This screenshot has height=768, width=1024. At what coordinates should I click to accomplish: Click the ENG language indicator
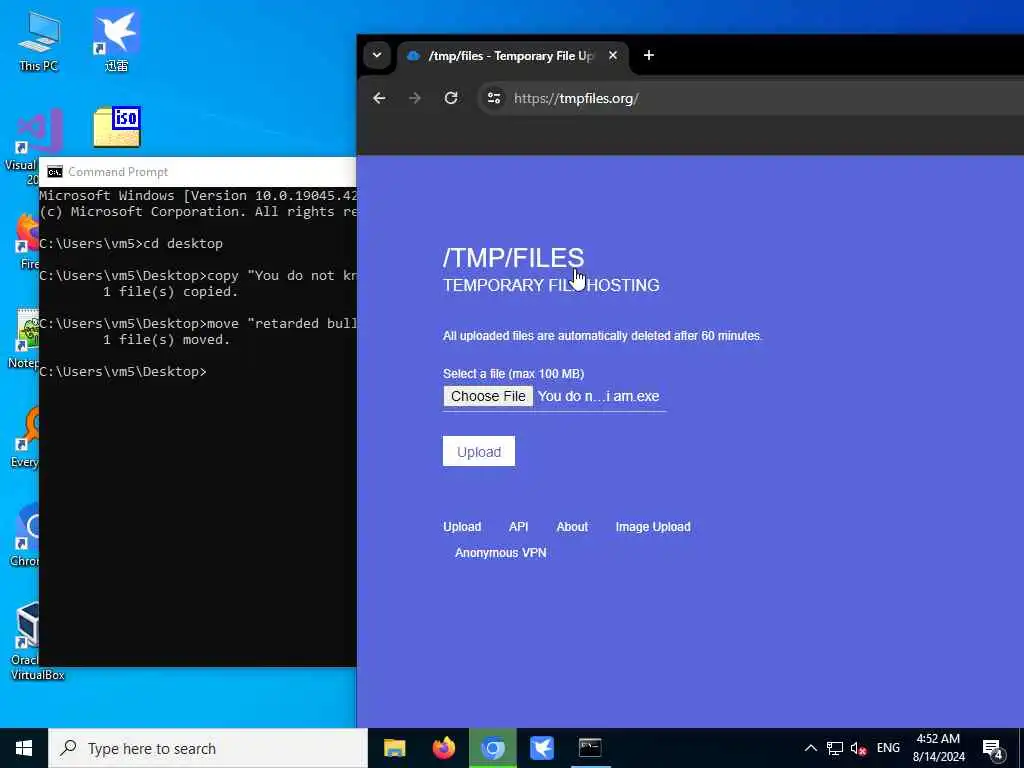coord(888,748)
